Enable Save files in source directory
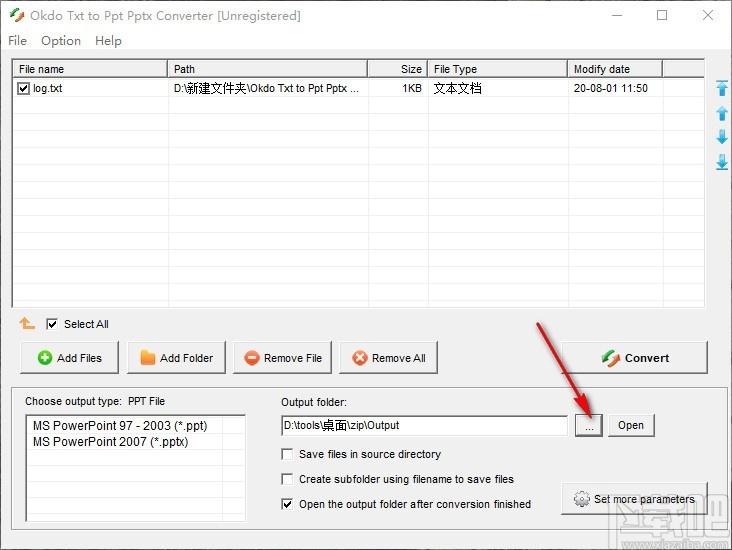This screenshot has height=550, width=732. (x=287, y=454)
